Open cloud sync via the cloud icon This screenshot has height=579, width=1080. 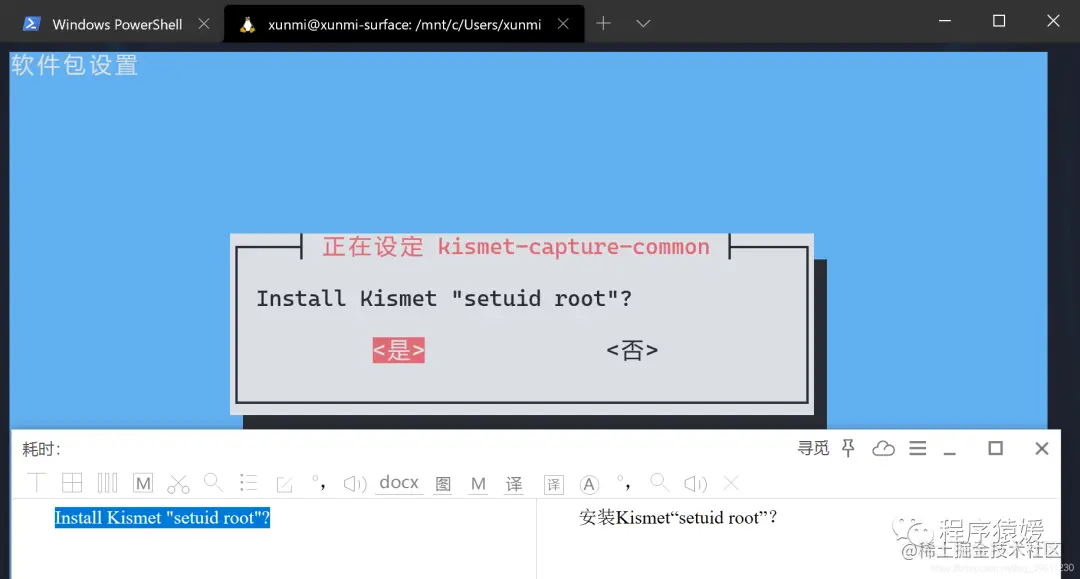pyautogui.click(x=883, y=448)
